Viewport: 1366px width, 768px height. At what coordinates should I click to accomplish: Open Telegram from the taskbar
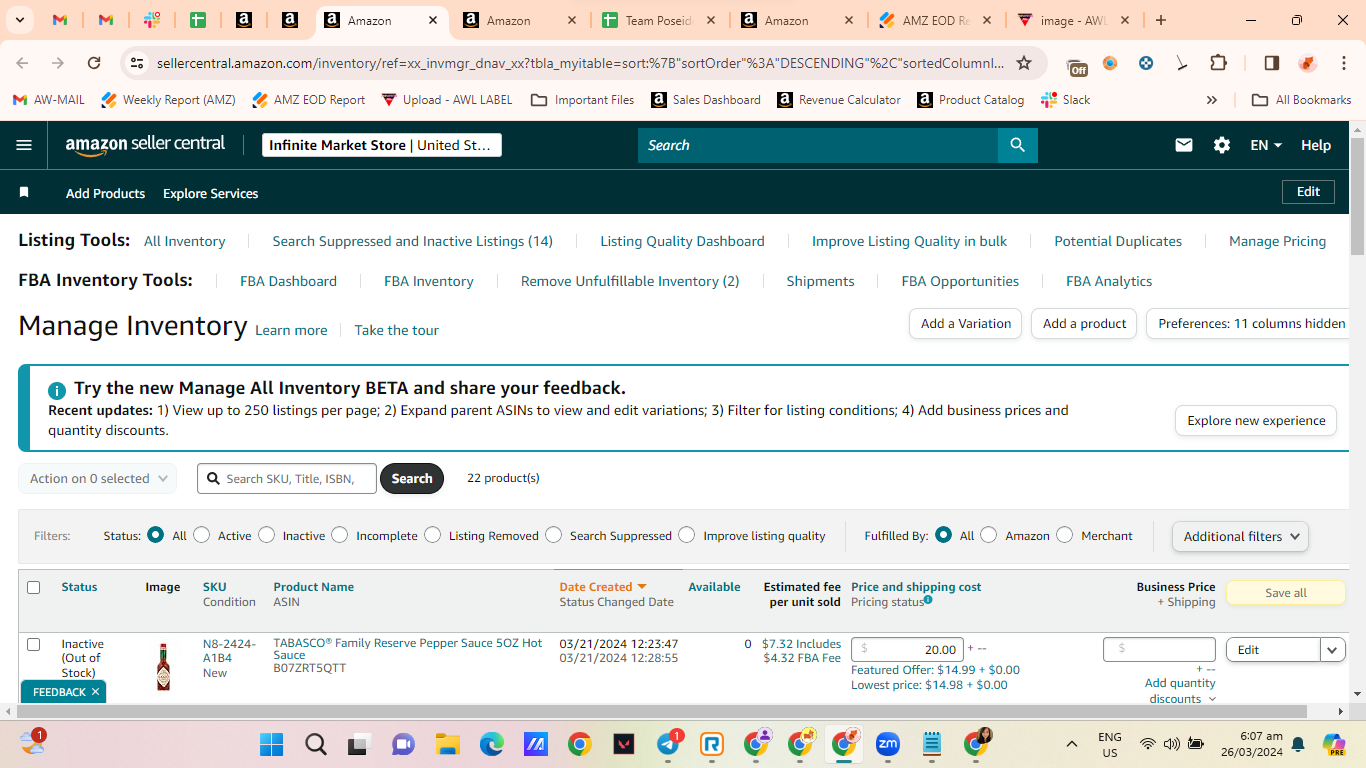tap(668, 744)
